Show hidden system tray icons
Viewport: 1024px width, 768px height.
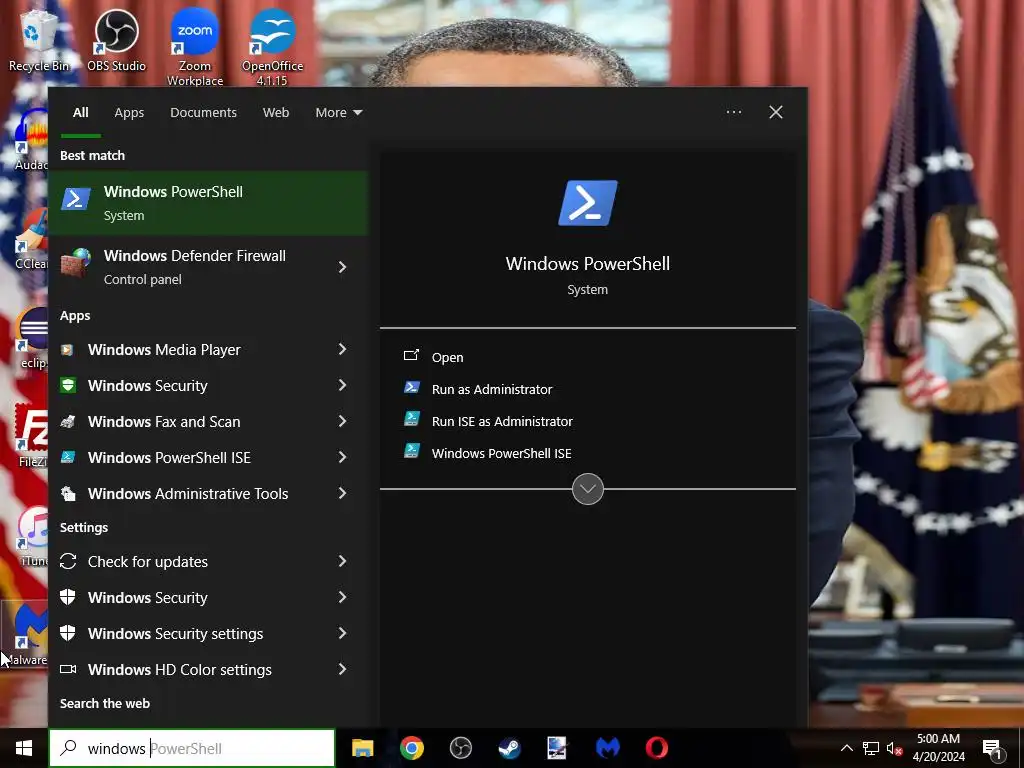pyautogui.click(x=846, y=748)
